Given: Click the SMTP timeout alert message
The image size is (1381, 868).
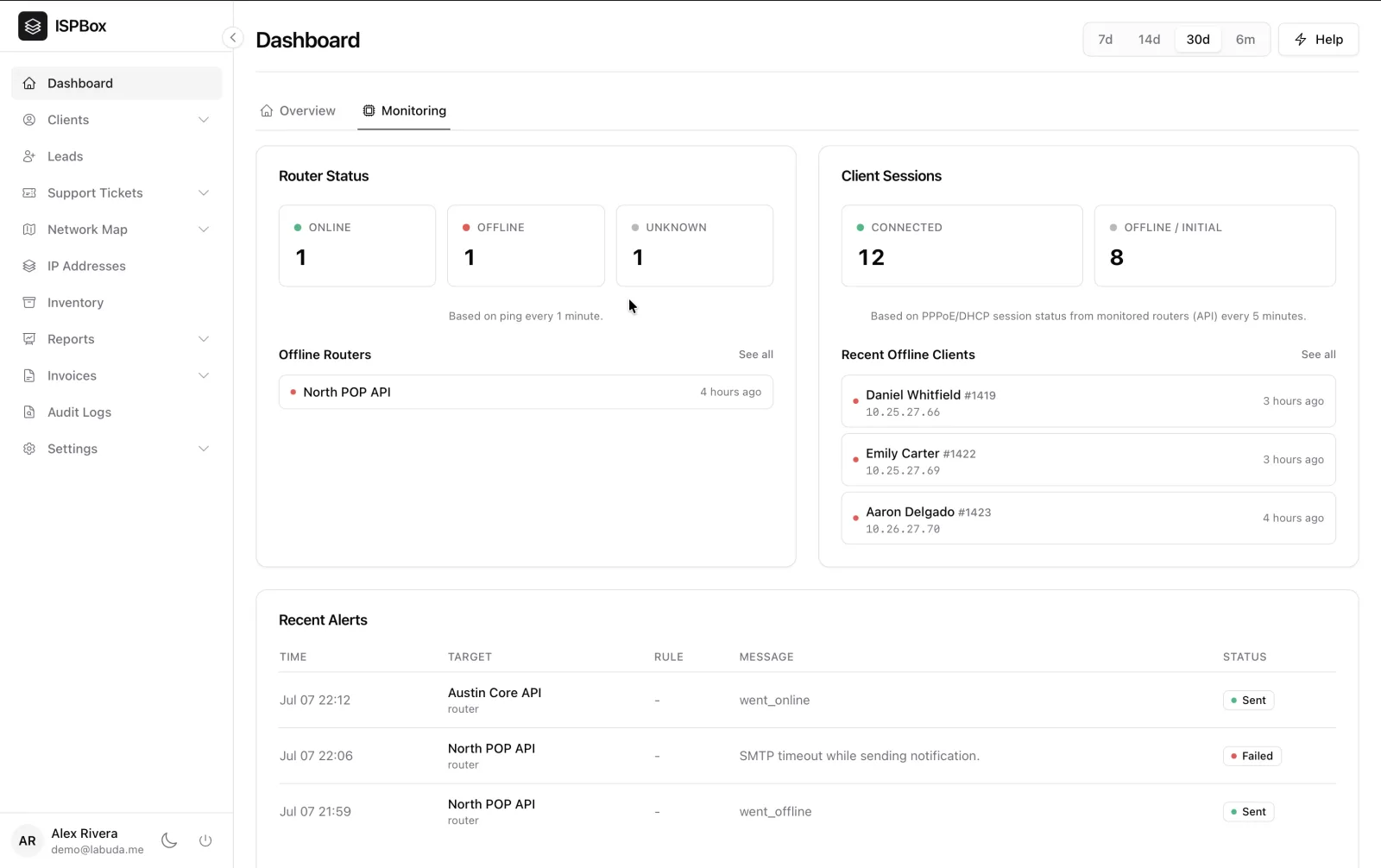Looking at the screenshot, I should [x=859, y=756].
